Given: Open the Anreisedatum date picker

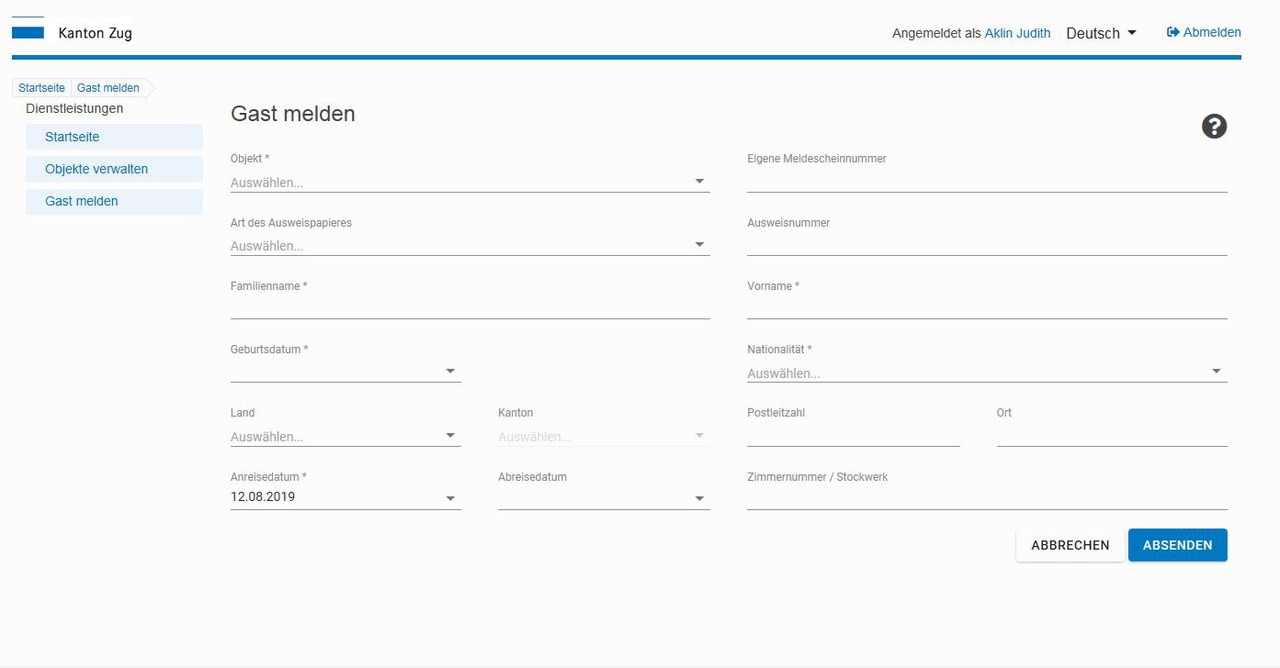Looking at the screenshot, I should click(x=345, y=497).
